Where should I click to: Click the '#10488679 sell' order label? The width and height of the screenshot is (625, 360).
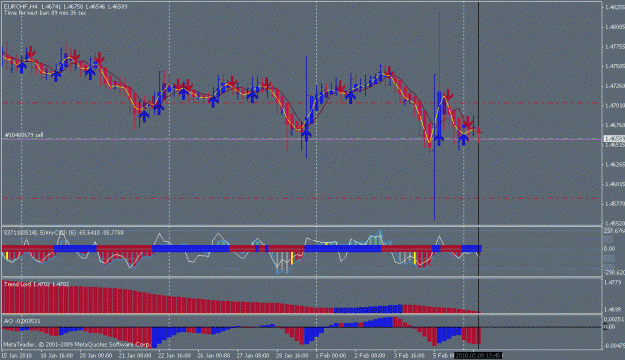(24, 135)
